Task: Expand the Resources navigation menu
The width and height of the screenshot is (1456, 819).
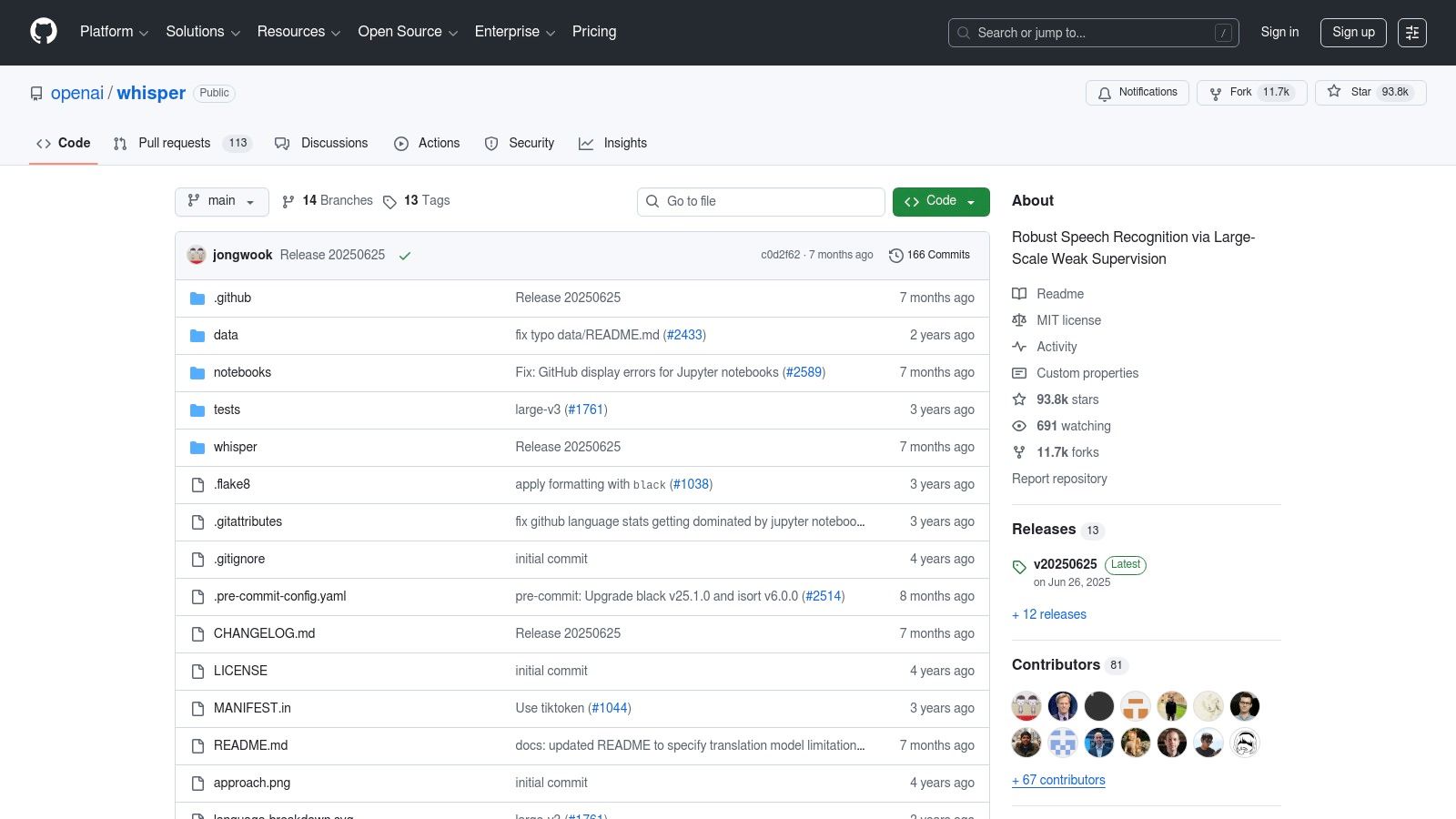Action: coord(298,32)
